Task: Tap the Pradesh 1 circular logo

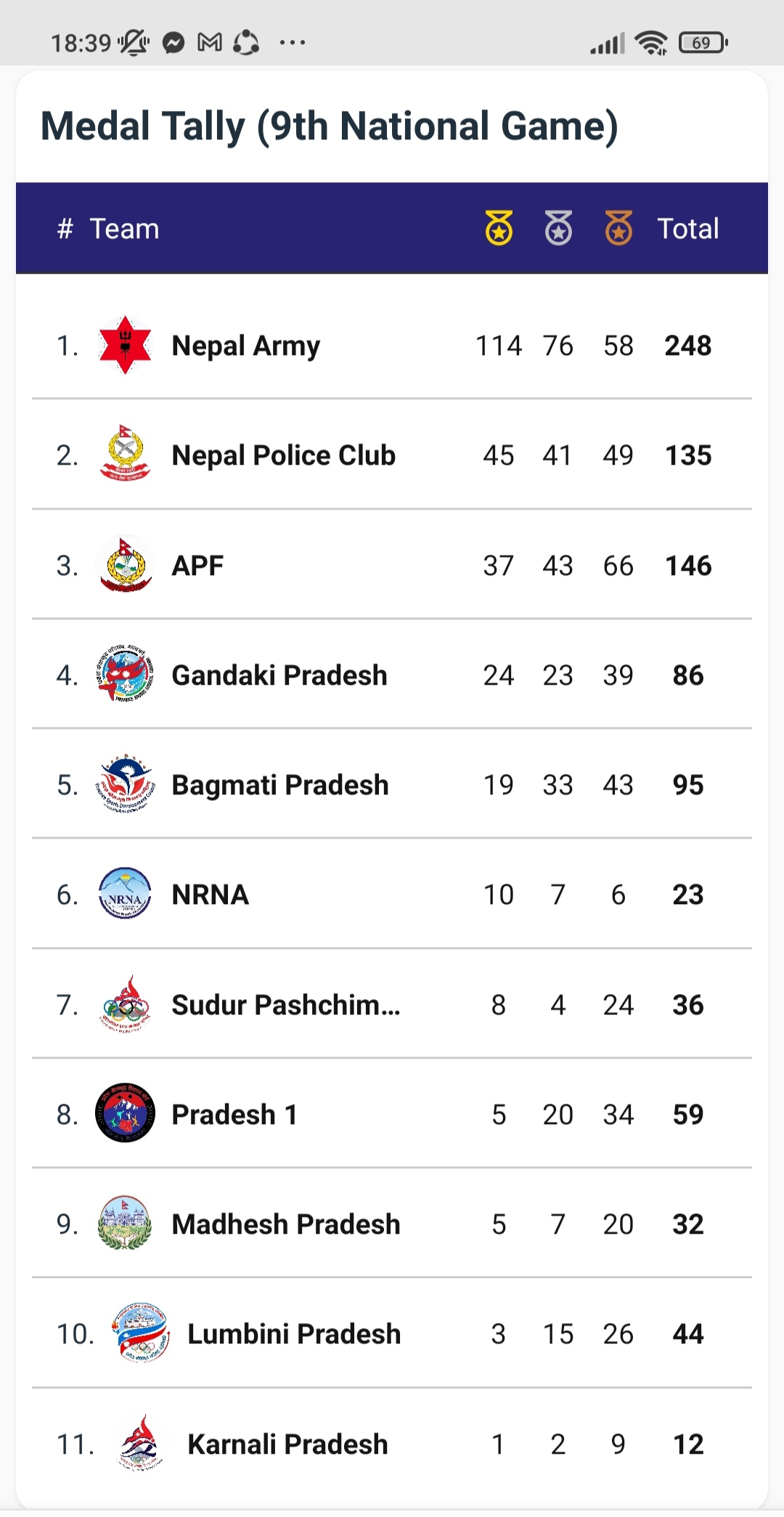Action: tap(125, 1113)
